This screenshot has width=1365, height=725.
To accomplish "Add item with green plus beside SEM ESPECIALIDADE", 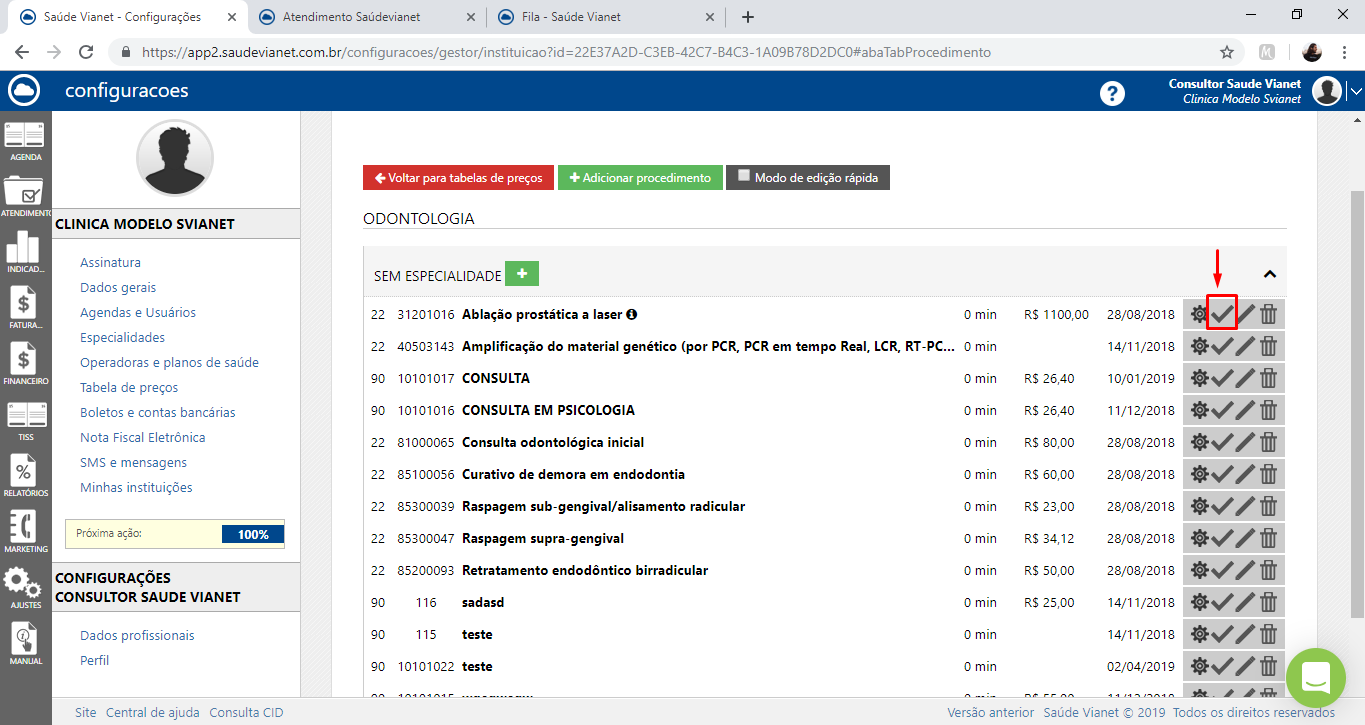I will click(522, 273).
